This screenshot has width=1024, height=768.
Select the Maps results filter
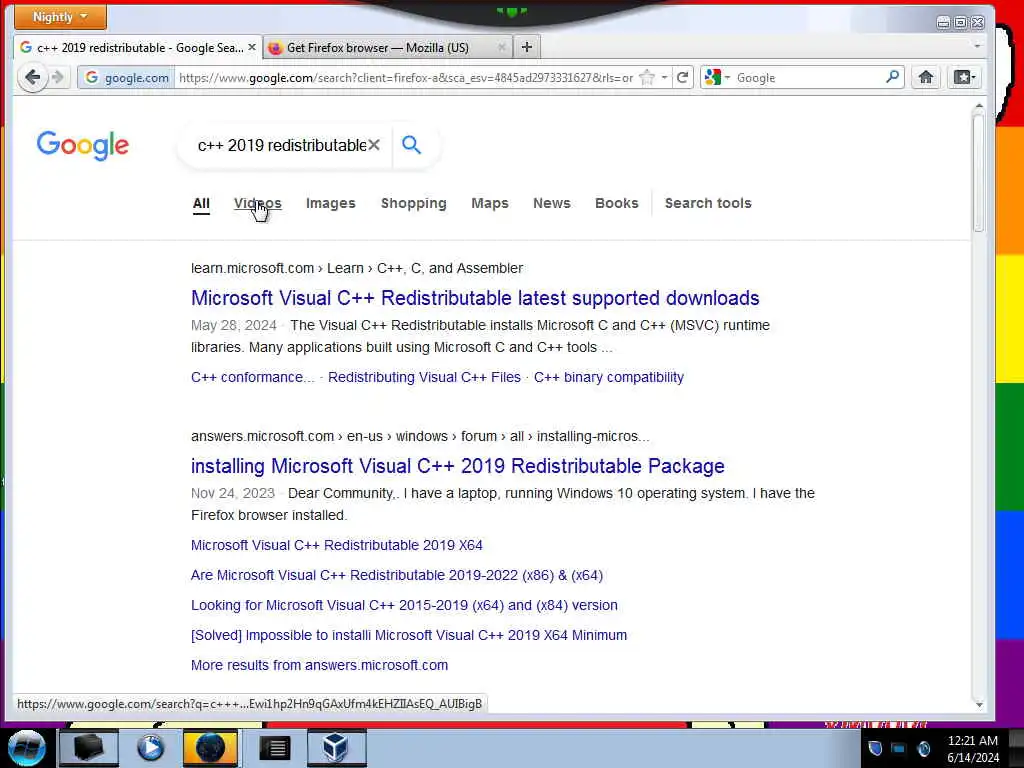point(490,203)
